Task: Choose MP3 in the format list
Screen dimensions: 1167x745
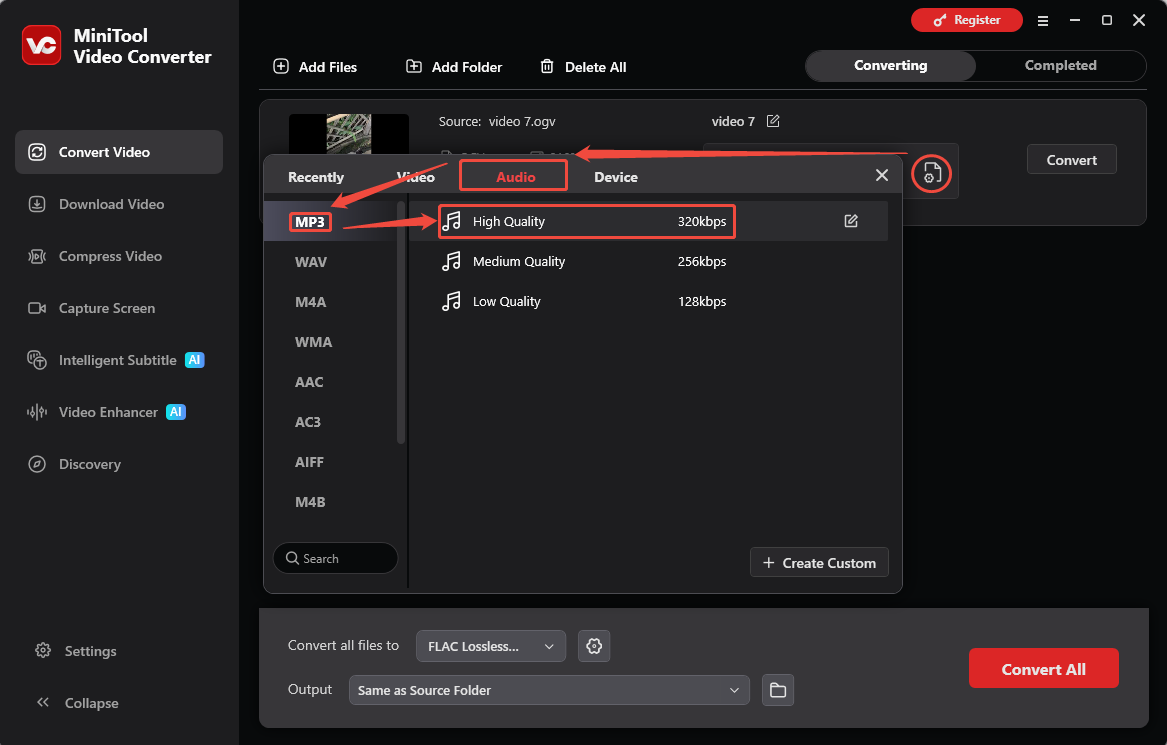Action: pyautogui.click(x=310, y=222)
